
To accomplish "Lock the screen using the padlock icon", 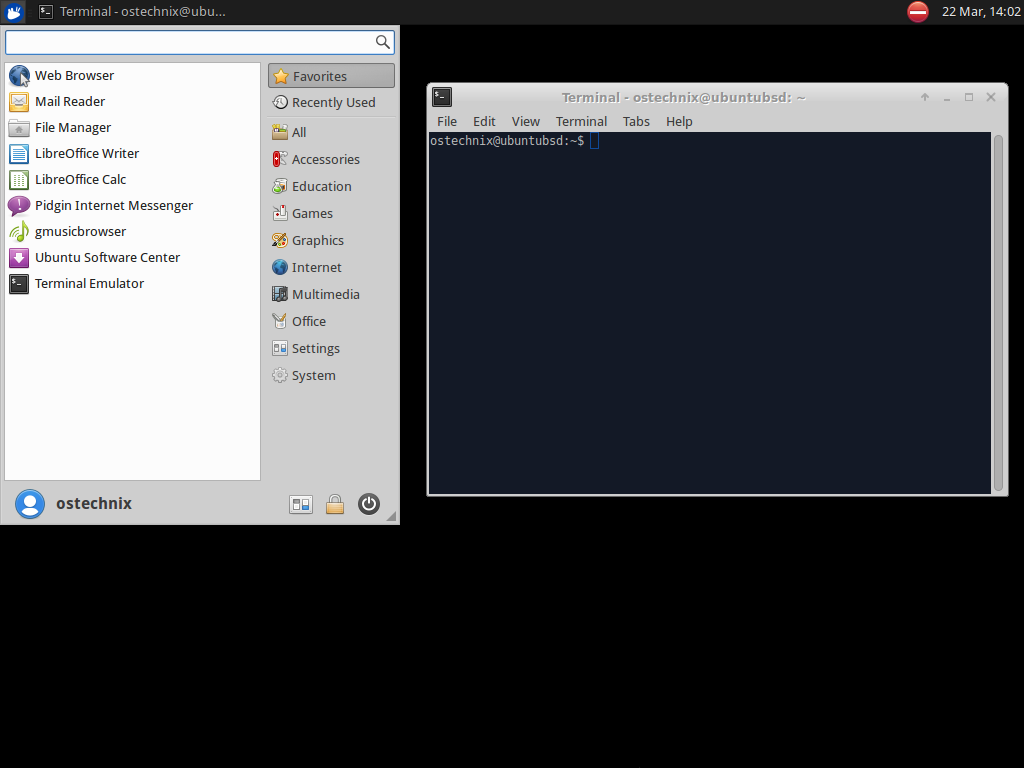I will tap(335, 504).
